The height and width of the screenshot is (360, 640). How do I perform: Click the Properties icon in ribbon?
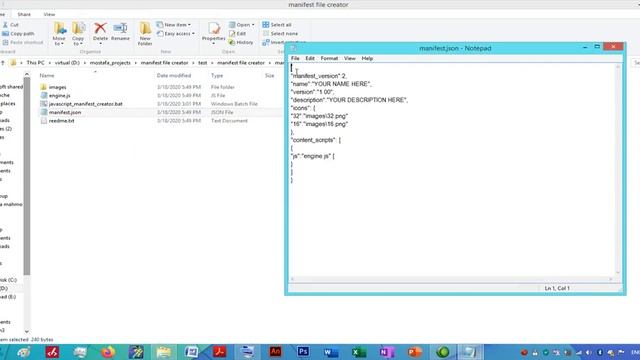(213, 29)
